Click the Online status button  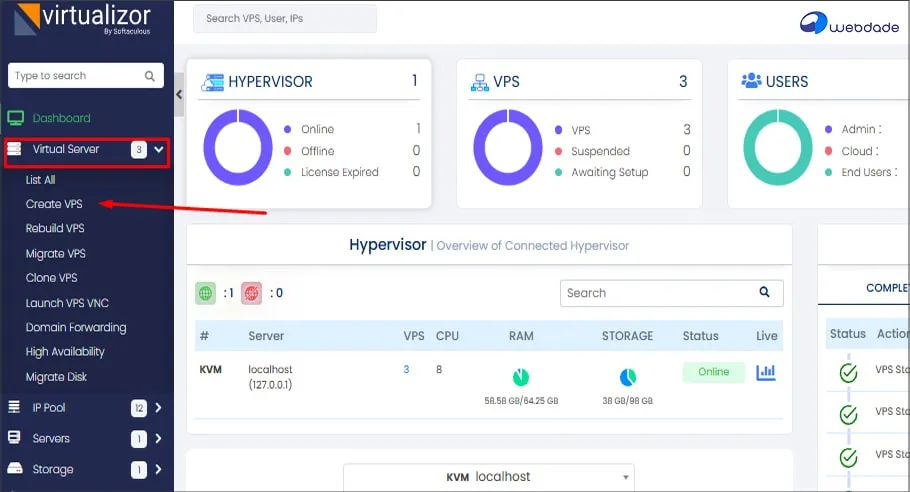(713, 372)
